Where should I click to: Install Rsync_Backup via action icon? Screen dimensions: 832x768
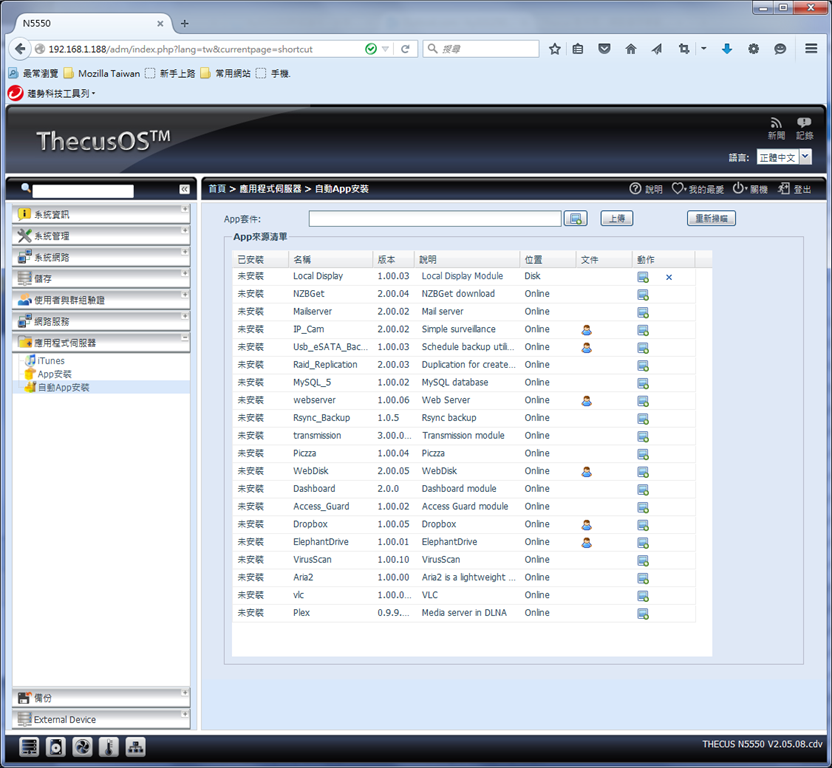(x=643, y=419)
